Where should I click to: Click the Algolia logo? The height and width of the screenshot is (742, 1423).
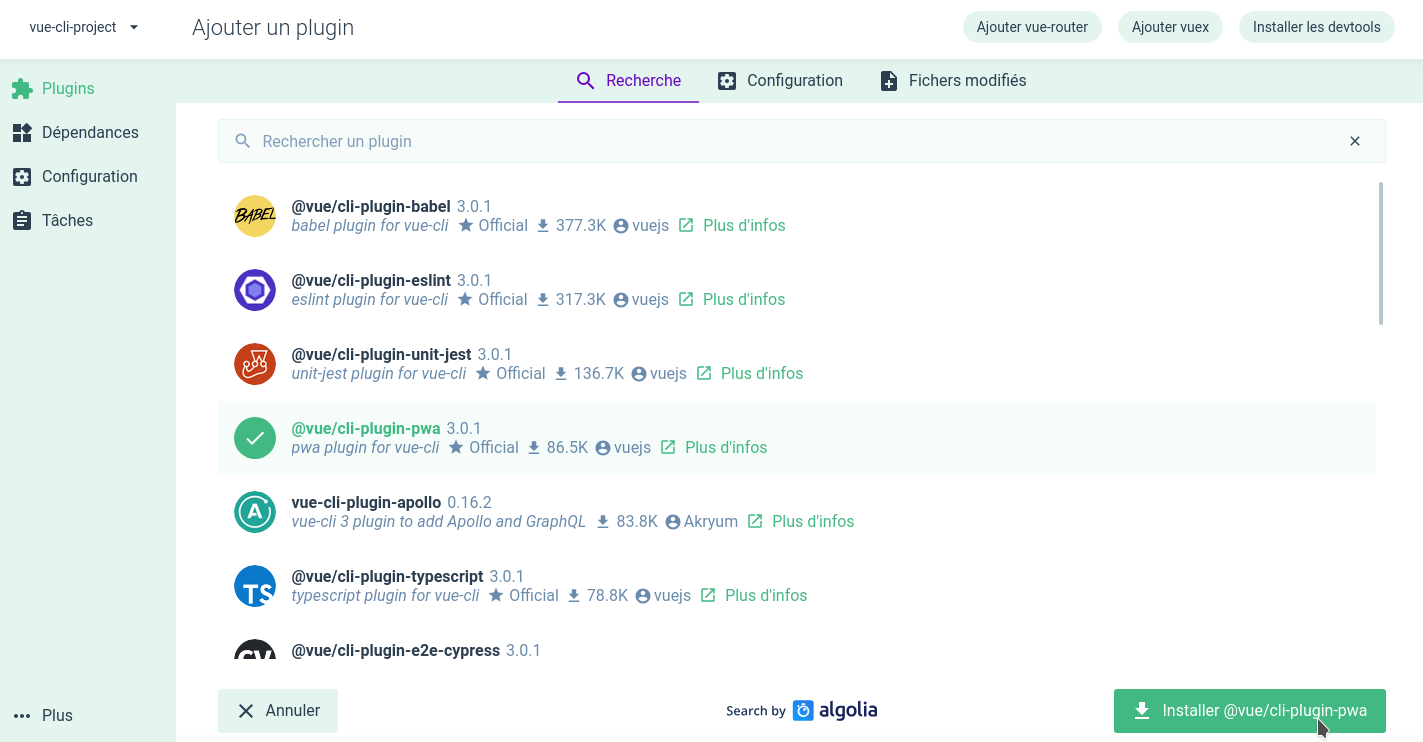(x=836, y=710)
